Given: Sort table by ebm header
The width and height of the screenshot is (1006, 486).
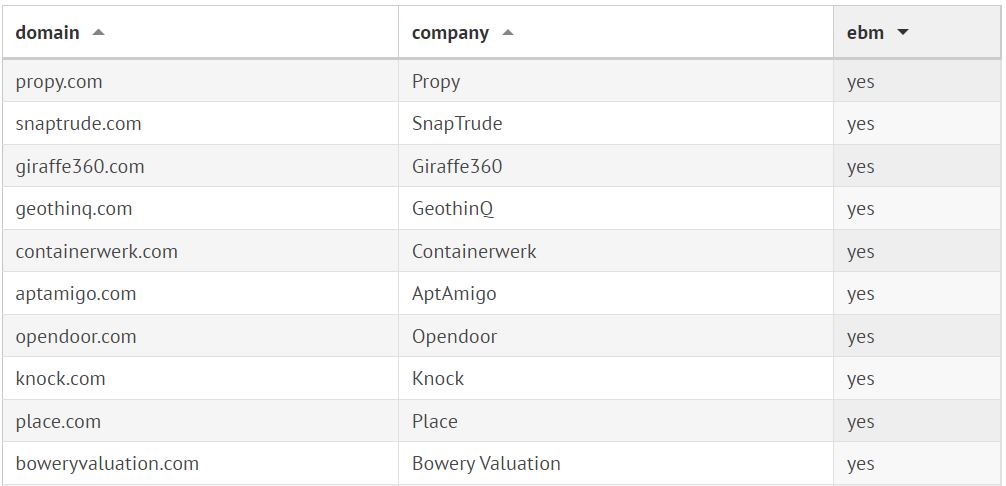Looking at the screenshot, I should [865, 32].
